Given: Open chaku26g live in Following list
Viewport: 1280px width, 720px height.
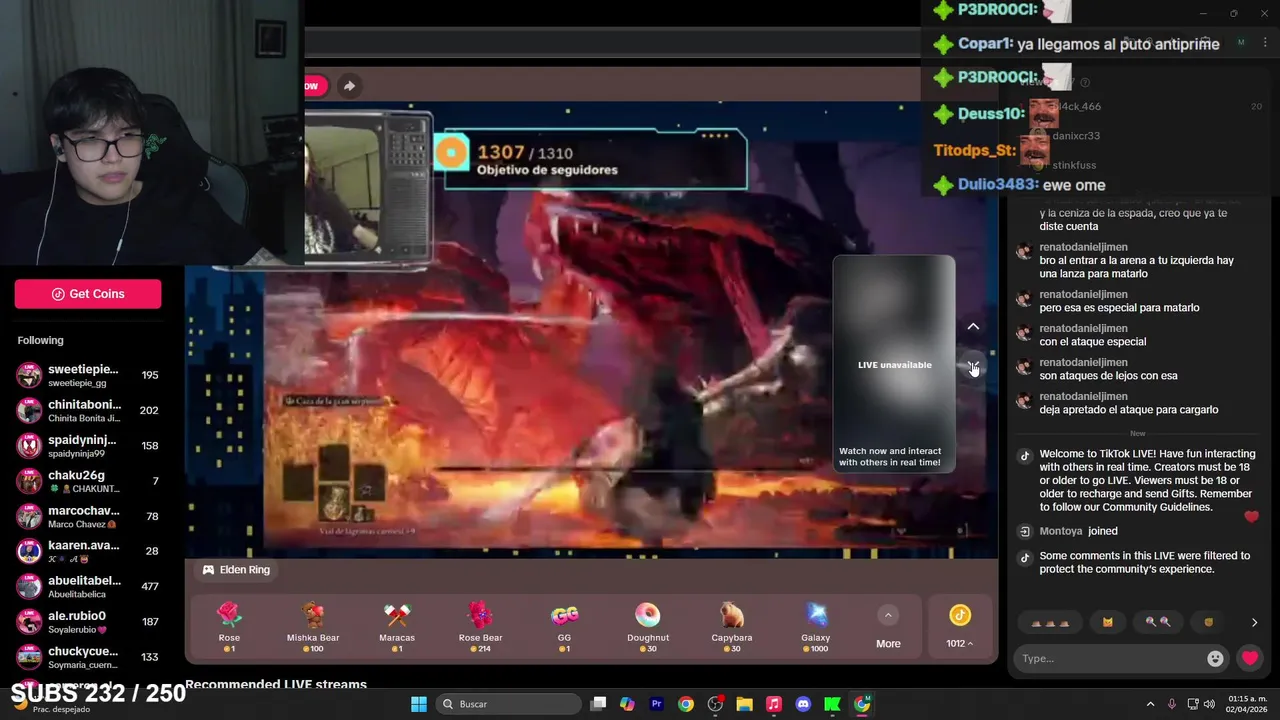Looking at the screenshot, I should [88, 481].
